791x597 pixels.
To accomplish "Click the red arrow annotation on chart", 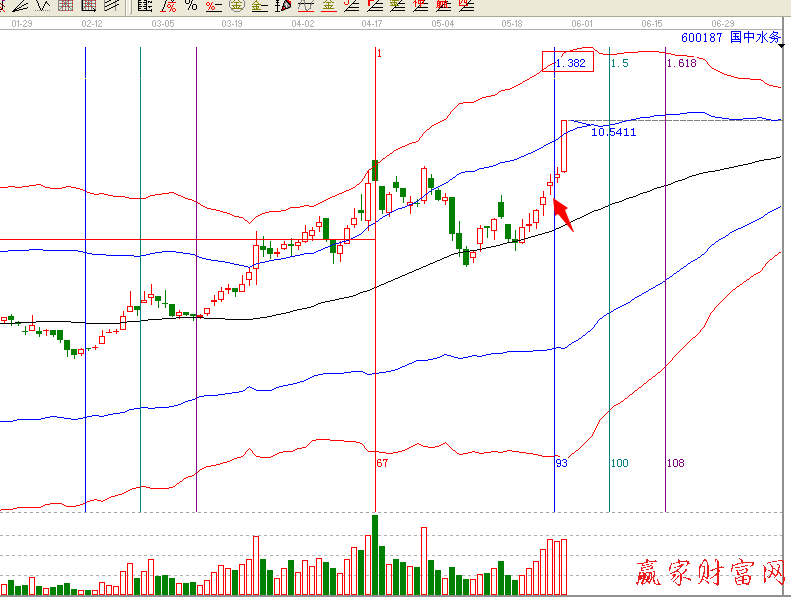I will point(563,213).
